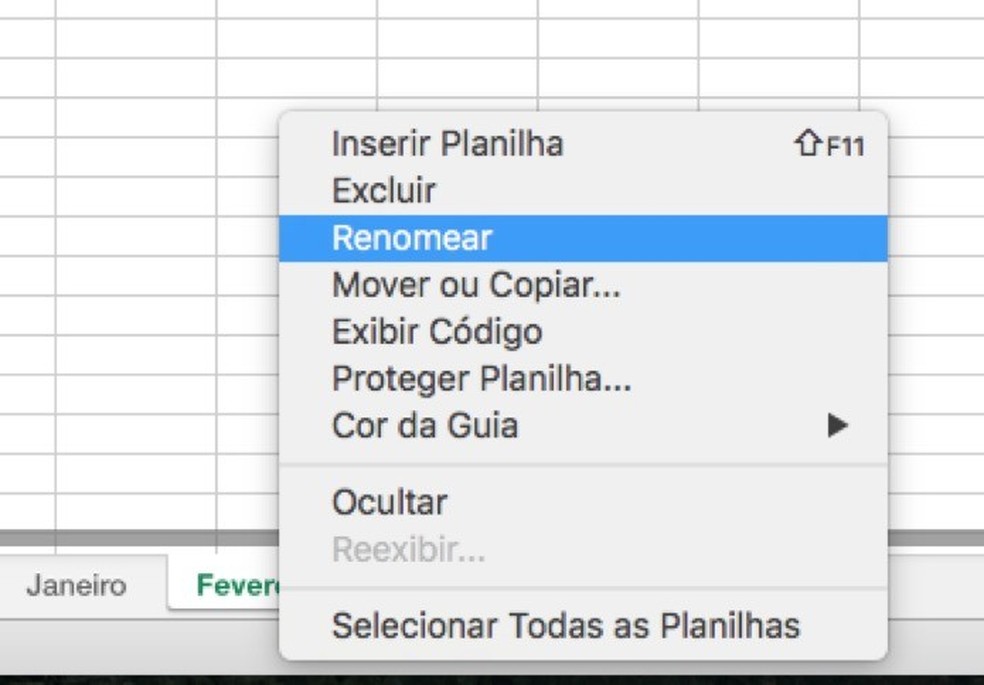Viewport: 984px width, 685px height.
Task: Select Exibir Código in the menu
Action: click(437, 332)
